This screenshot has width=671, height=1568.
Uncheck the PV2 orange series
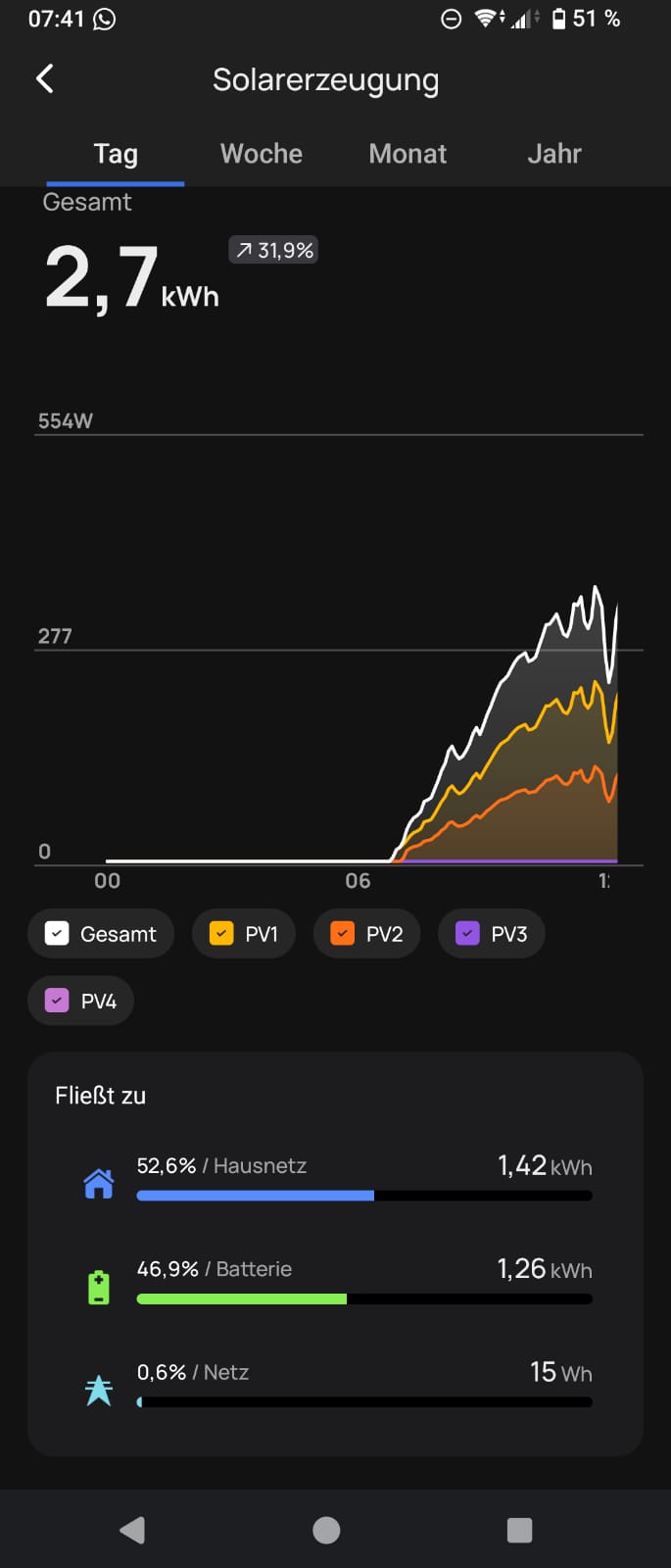[x=343, y=933]
